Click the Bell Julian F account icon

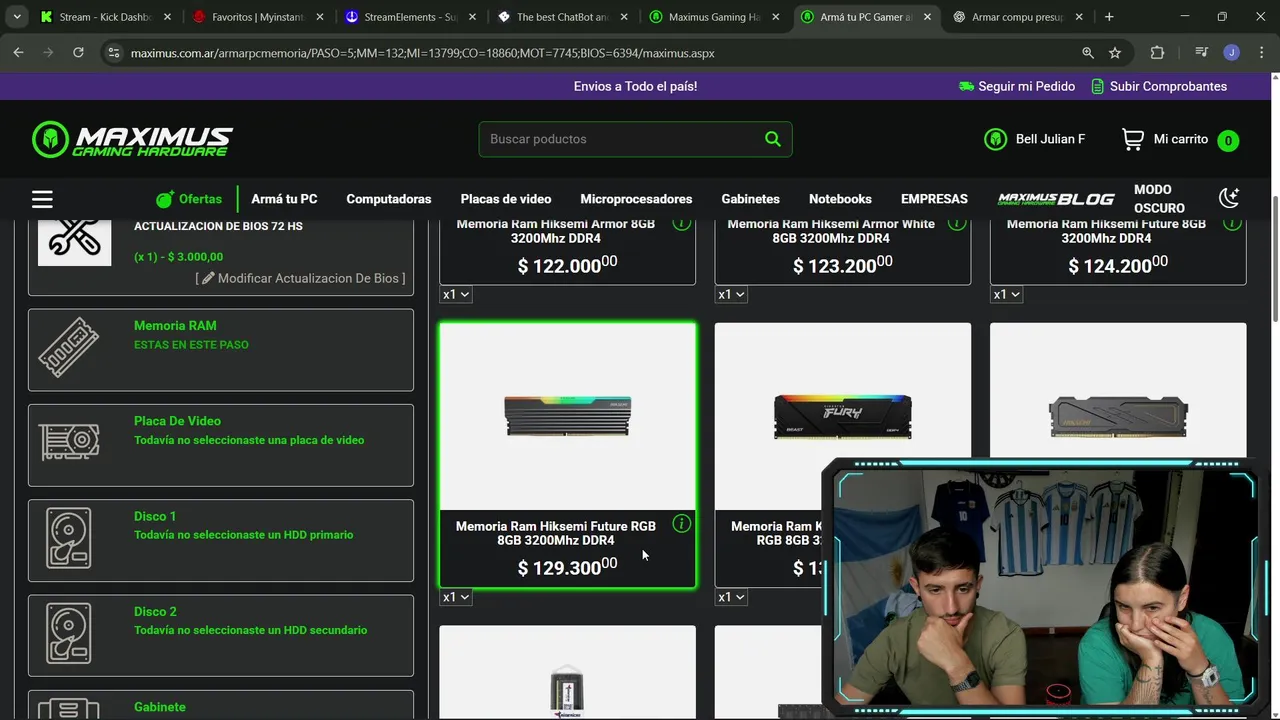tap(995, 139)
